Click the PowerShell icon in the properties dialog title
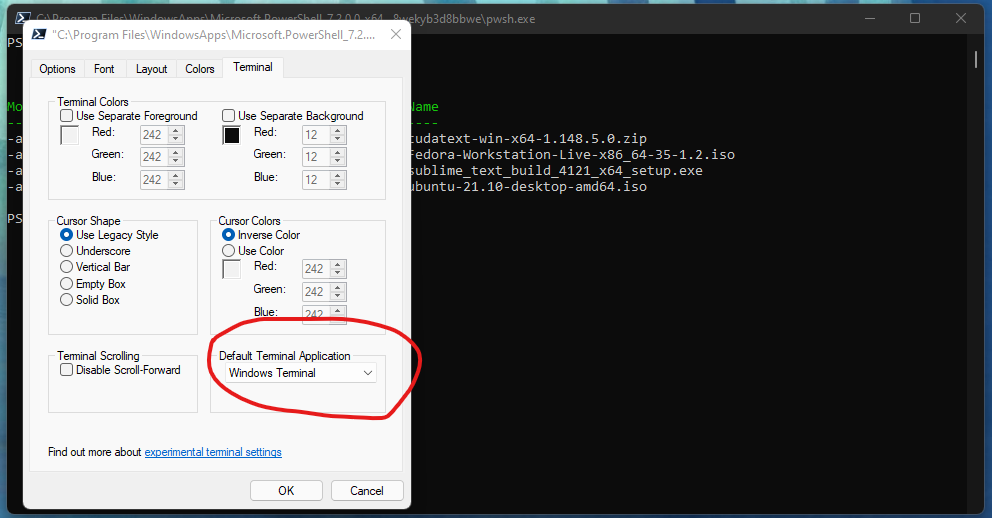 (x=39, y=34)
